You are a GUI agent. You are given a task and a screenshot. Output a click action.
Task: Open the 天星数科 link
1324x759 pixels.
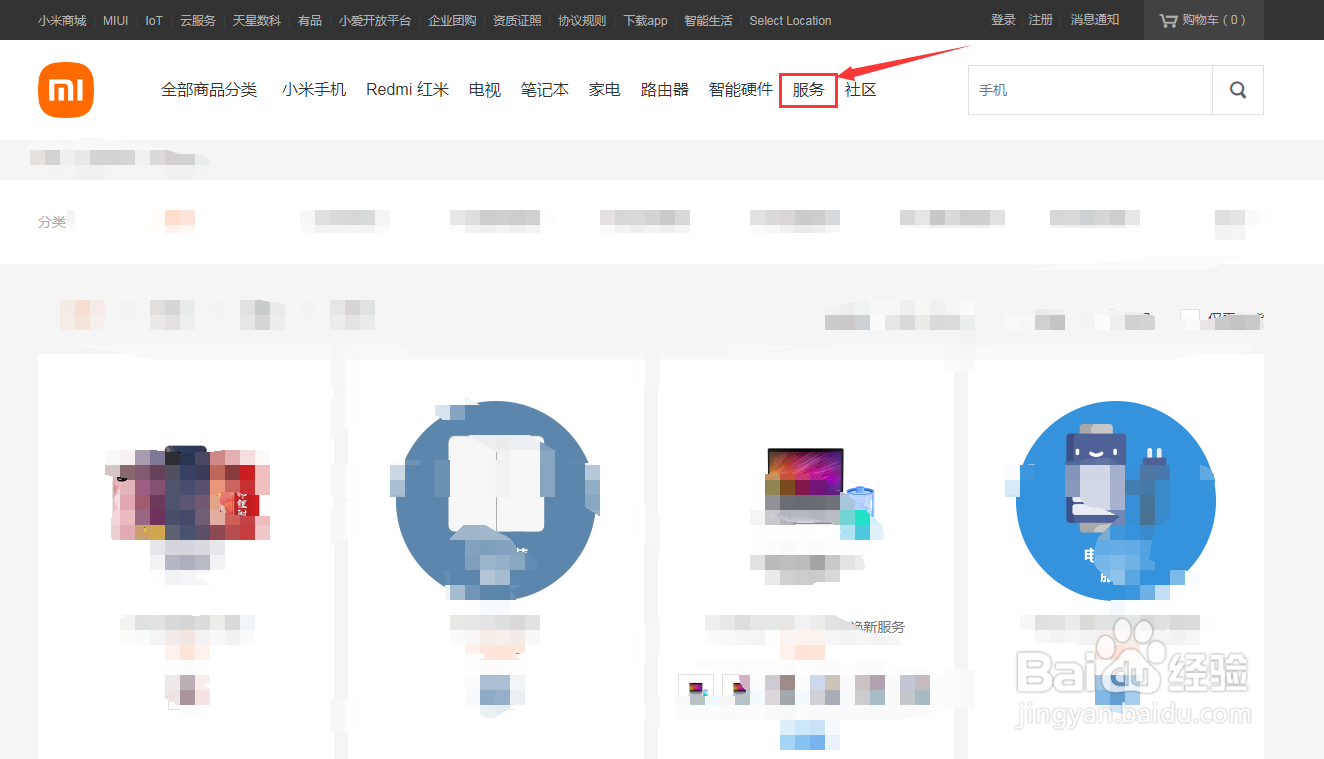[x=257, y=20]
